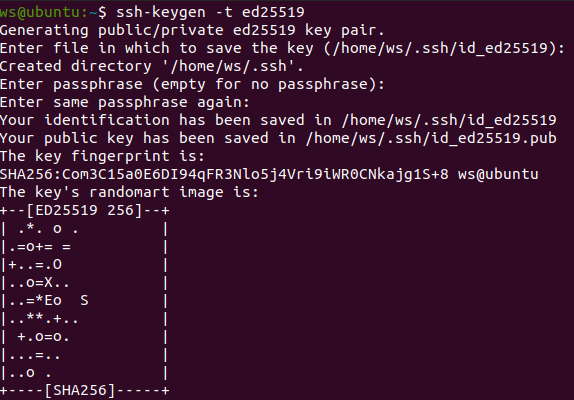Click the letter E in randomart
Viewport: 574px width, 400px height.
pyautogui.click(x=49, y=300)
